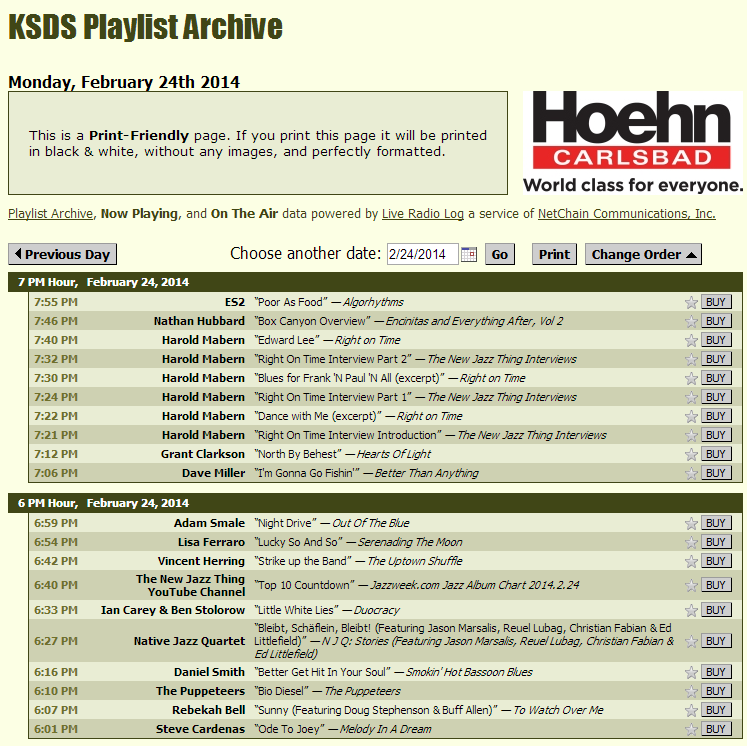Star the Little White Lies track
The width and height of the screenshot is (748, 746).
click(691, 611)
